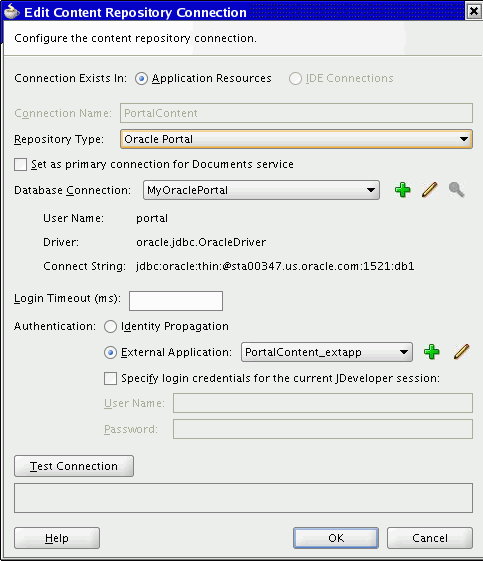Close the Edit Content Repository Connection dialog

point(474,11)
